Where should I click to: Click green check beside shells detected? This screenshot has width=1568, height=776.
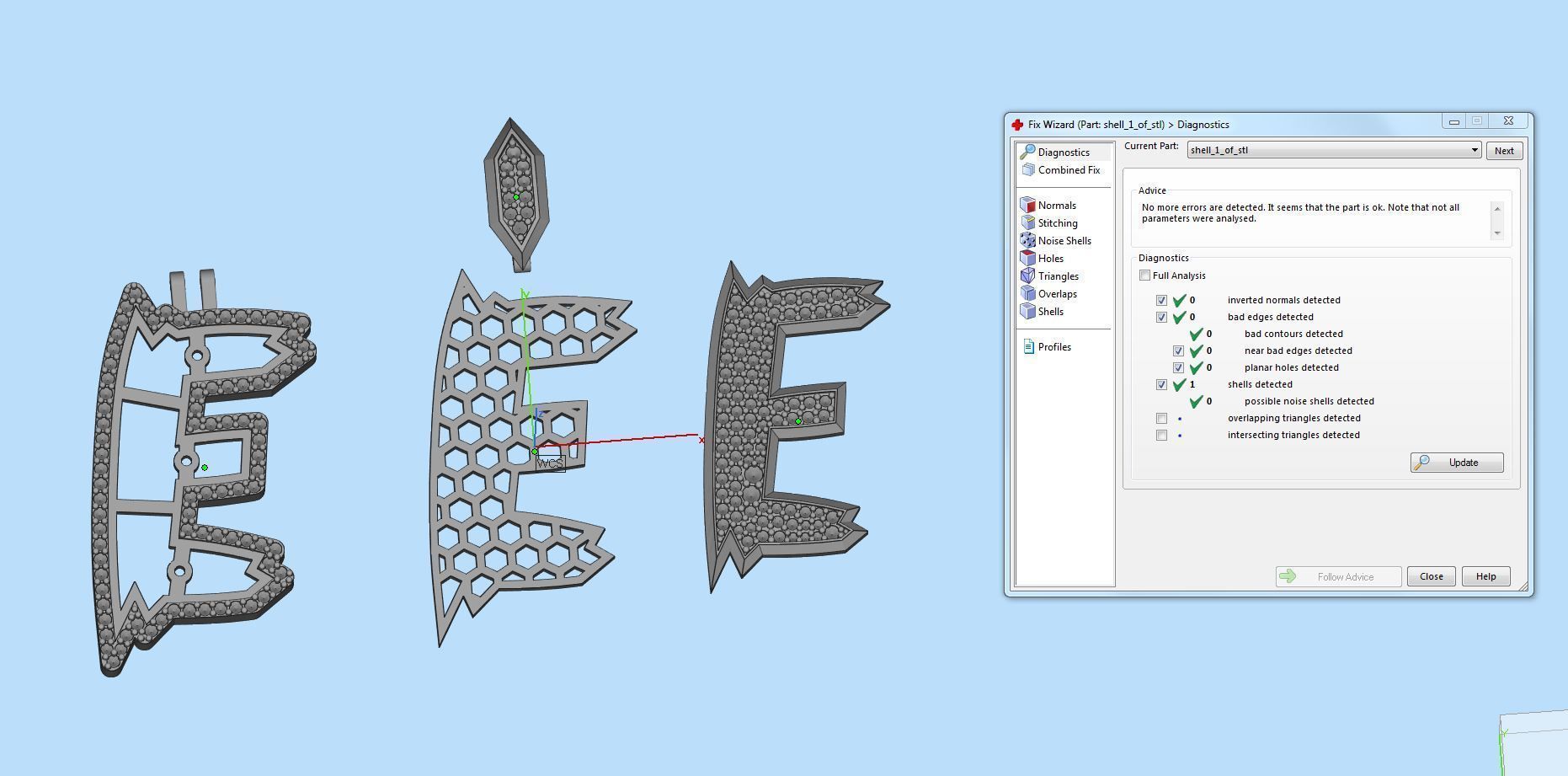(x=1179, y=384)
